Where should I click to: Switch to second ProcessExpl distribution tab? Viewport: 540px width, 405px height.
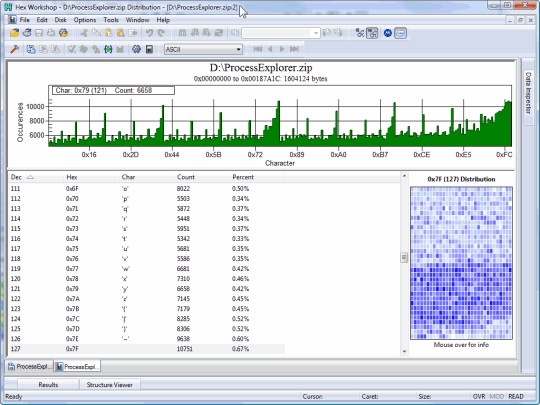[x=77, y=366]
